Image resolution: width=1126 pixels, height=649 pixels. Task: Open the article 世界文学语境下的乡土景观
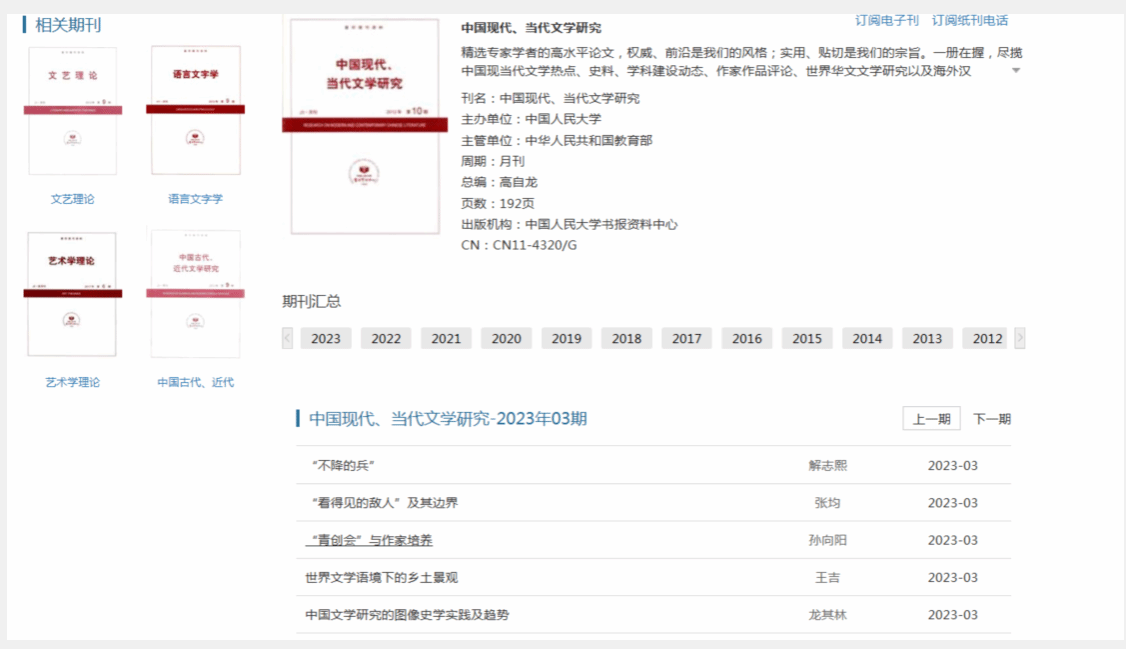381,578
